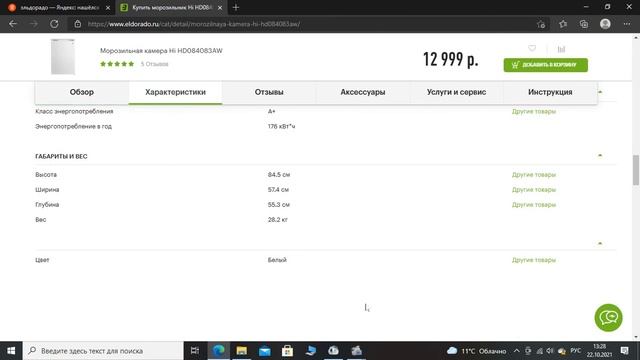Select the weight value 28.2 кг
The width and height of the screenshot is (640, 360).
click(x=278, y=220)
